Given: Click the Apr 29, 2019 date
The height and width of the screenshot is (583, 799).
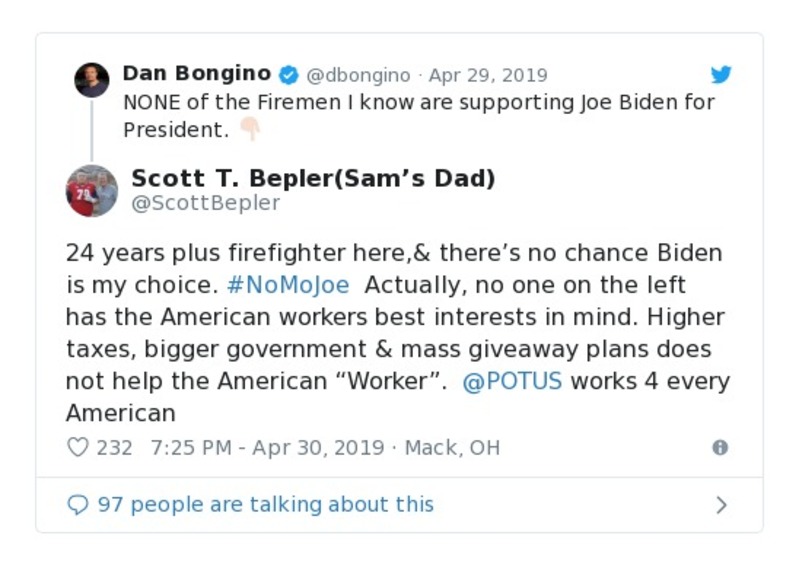Looking at the screenshot, I should [x=488, y=76].
